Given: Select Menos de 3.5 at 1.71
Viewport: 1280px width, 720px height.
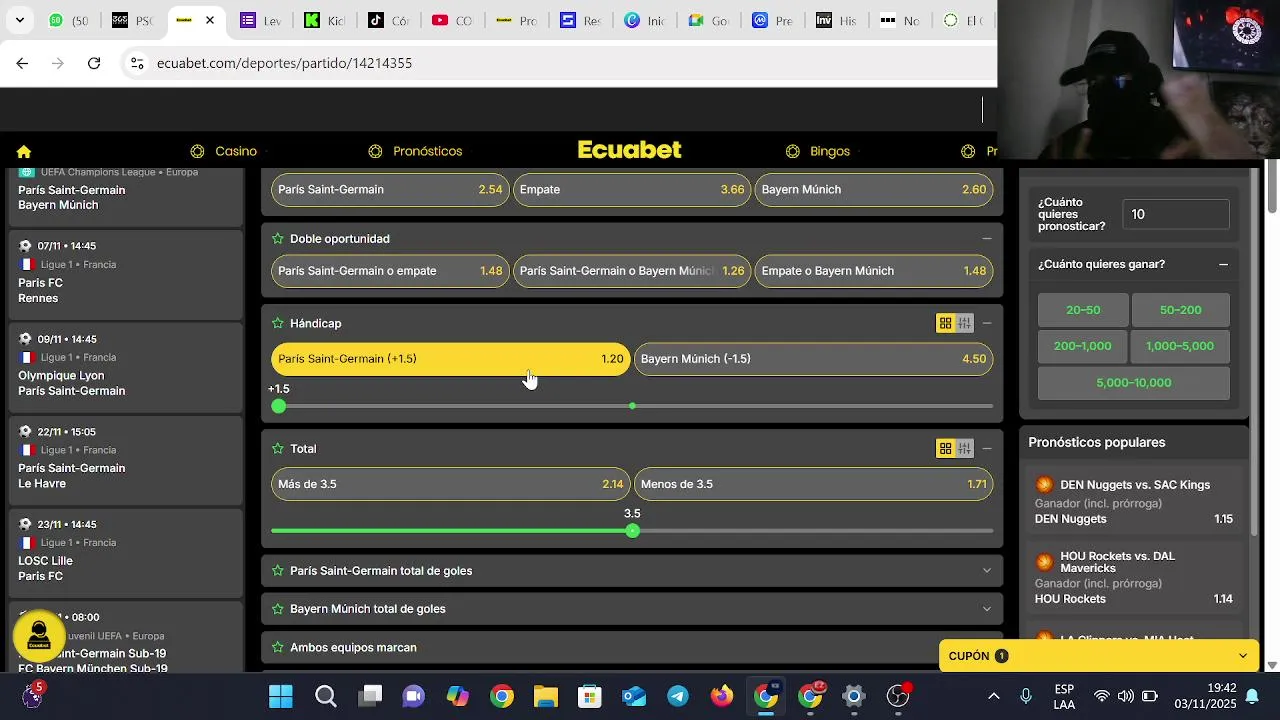Looking at the screenshot, I should tap(814, 484).
